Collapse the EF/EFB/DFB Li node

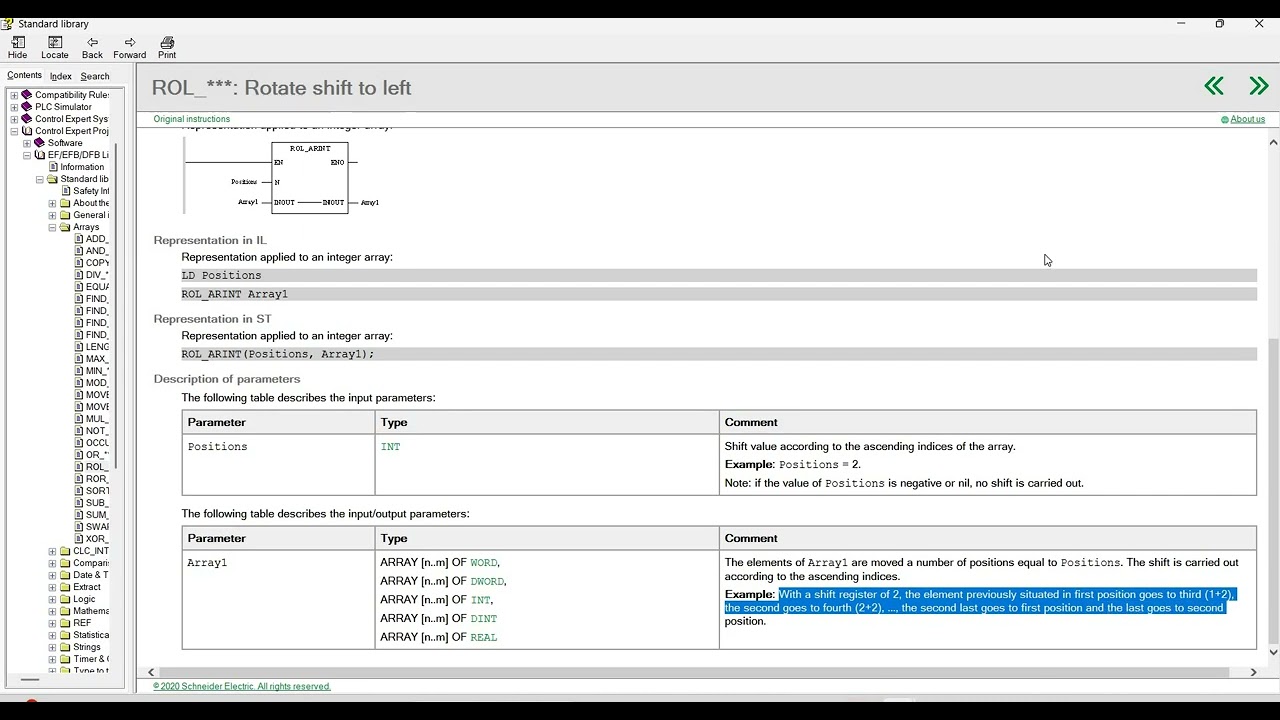point(27,155)
